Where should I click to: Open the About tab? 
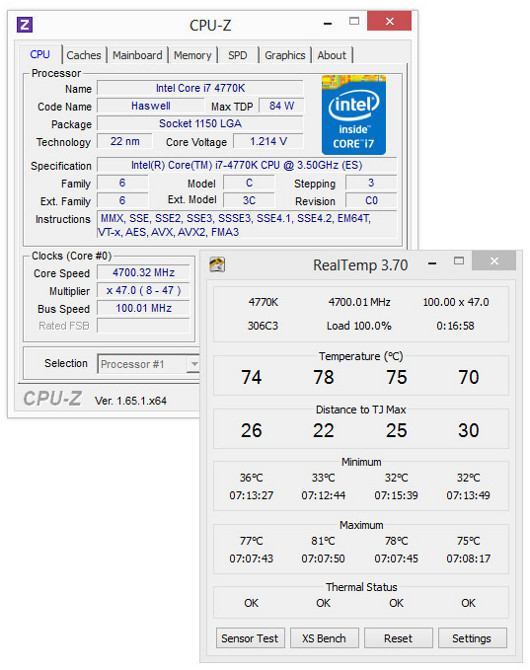tap(332, 55)
